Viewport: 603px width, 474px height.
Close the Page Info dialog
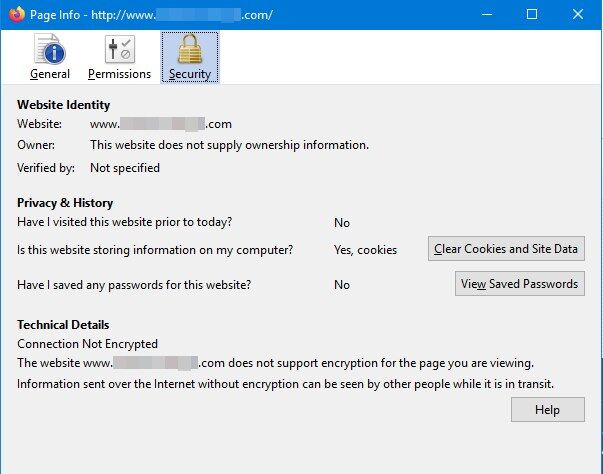(x=579, y=15)
